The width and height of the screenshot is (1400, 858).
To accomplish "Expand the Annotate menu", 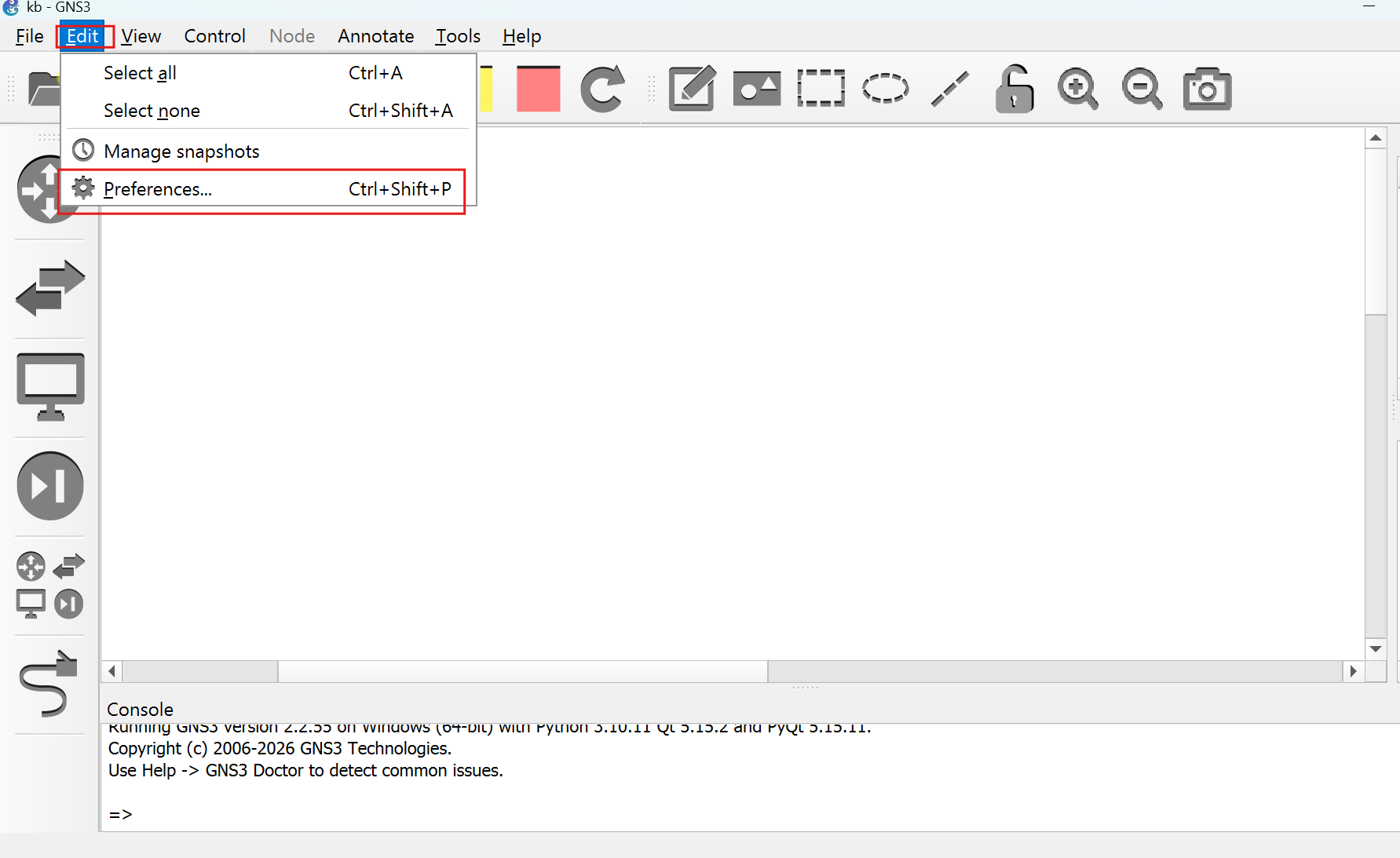I will (x=375, y=36).
